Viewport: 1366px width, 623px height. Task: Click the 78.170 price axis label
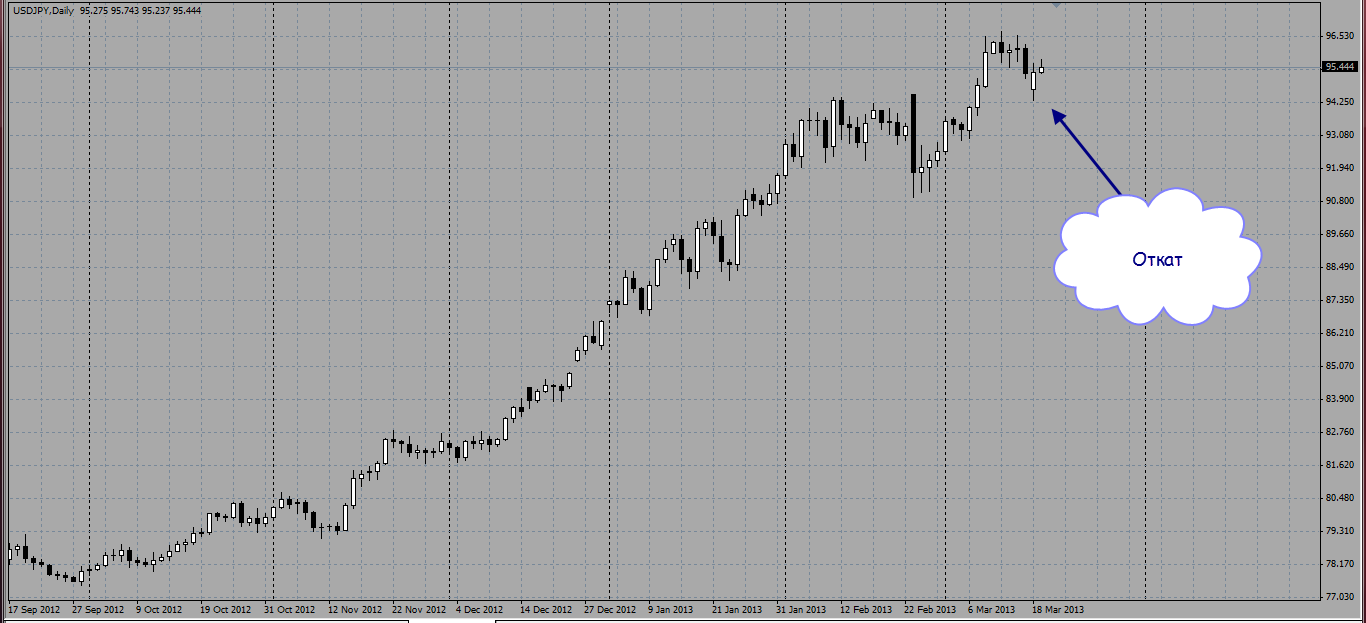click(x=1339, y=564)
